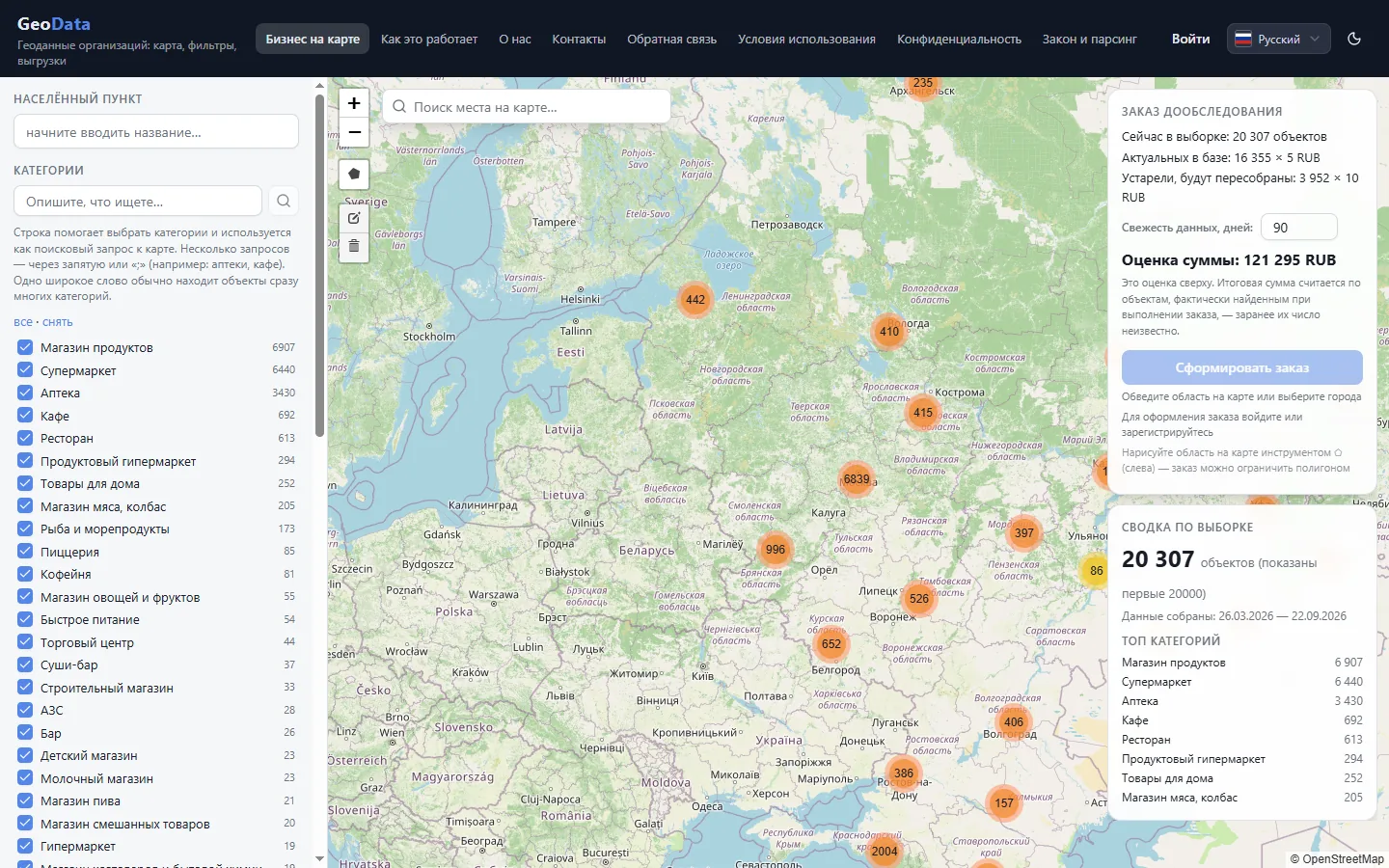The height and width of the screenshot is (868, 1389).
Task: Toggle Аптека checkbox
Action: point(25,393)
